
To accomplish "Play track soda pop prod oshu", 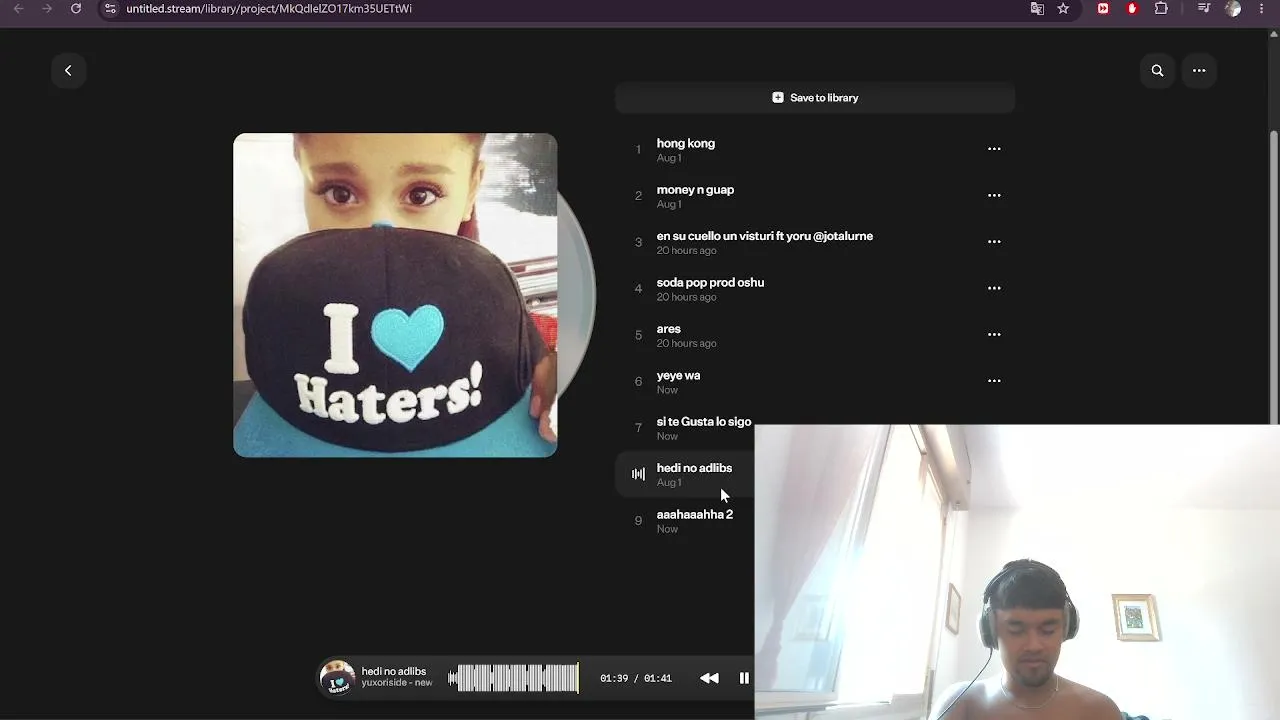I will (x=815, y=288).
